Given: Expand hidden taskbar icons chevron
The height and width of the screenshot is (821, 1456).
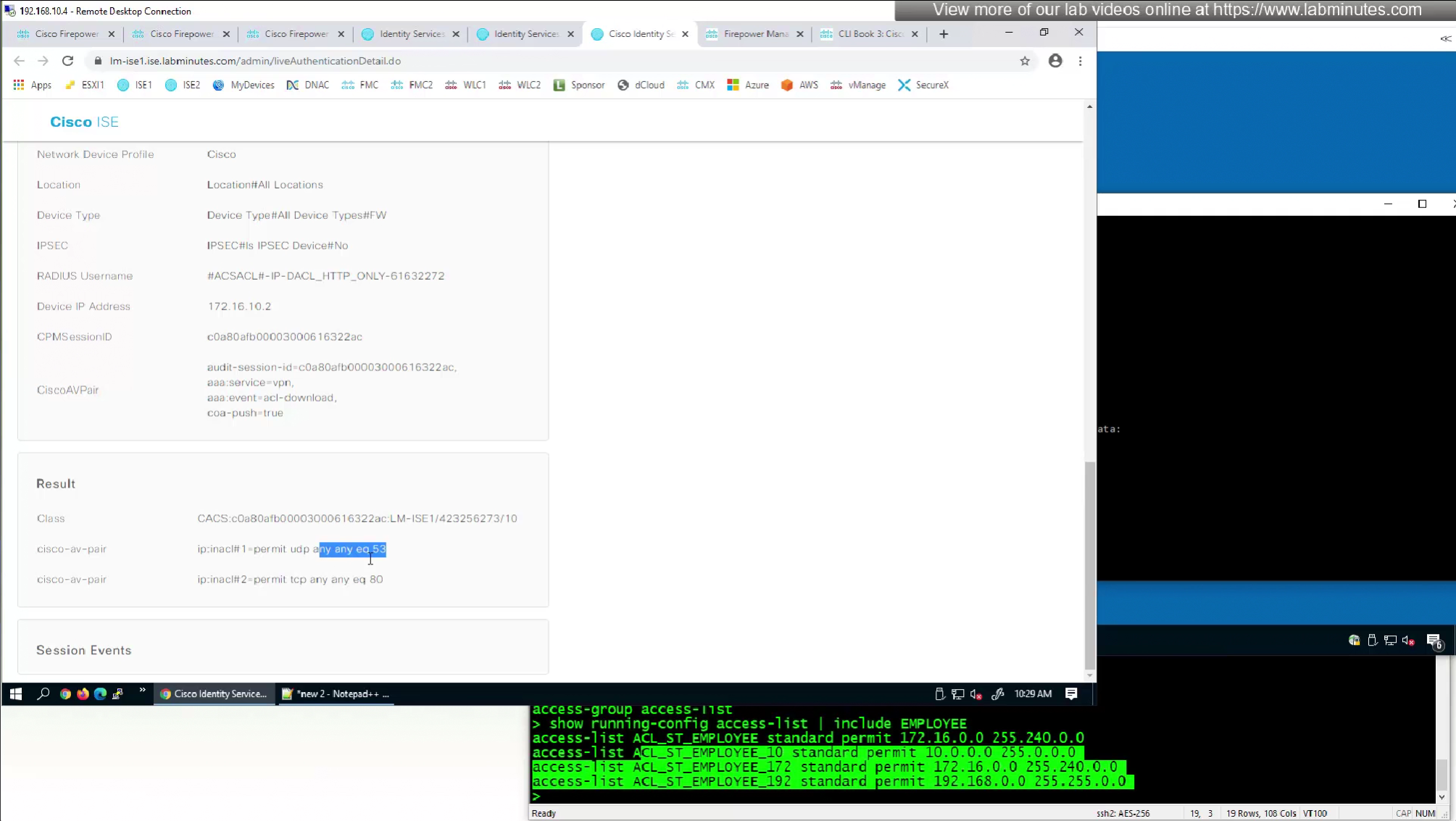Looking at the screenshot, I should click(x=142, y=691).
